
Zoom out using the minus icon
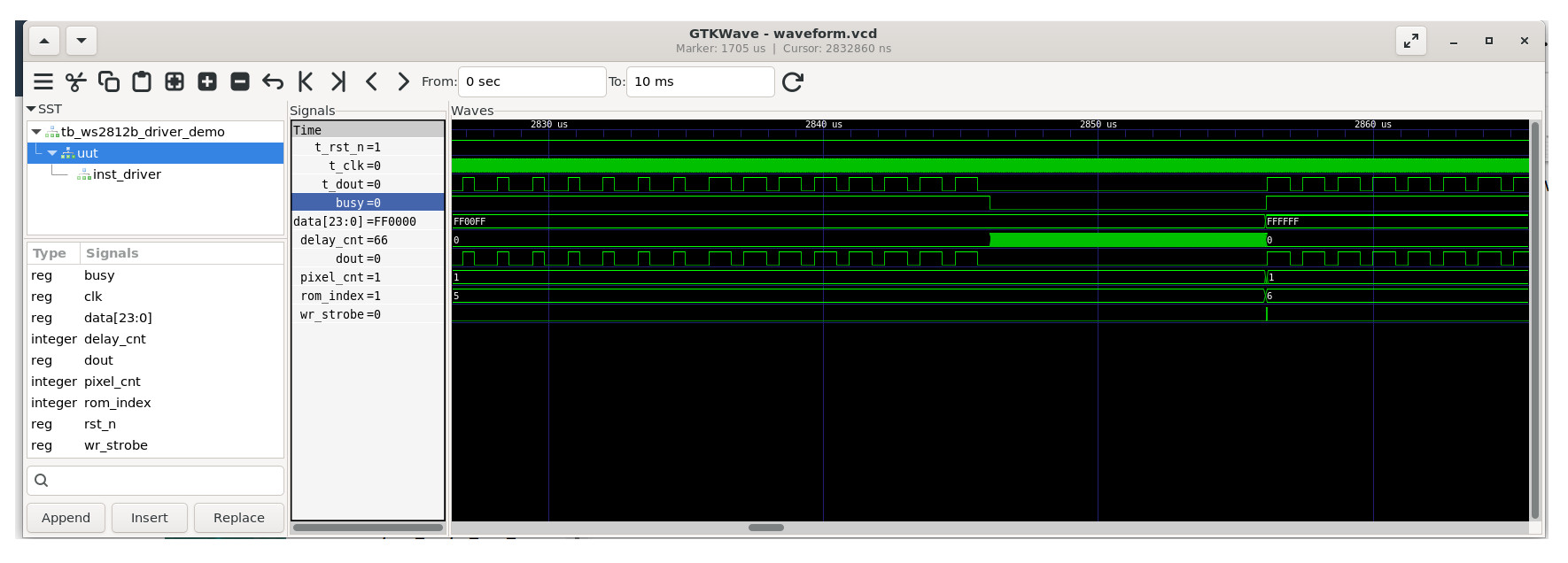point(240,82)
